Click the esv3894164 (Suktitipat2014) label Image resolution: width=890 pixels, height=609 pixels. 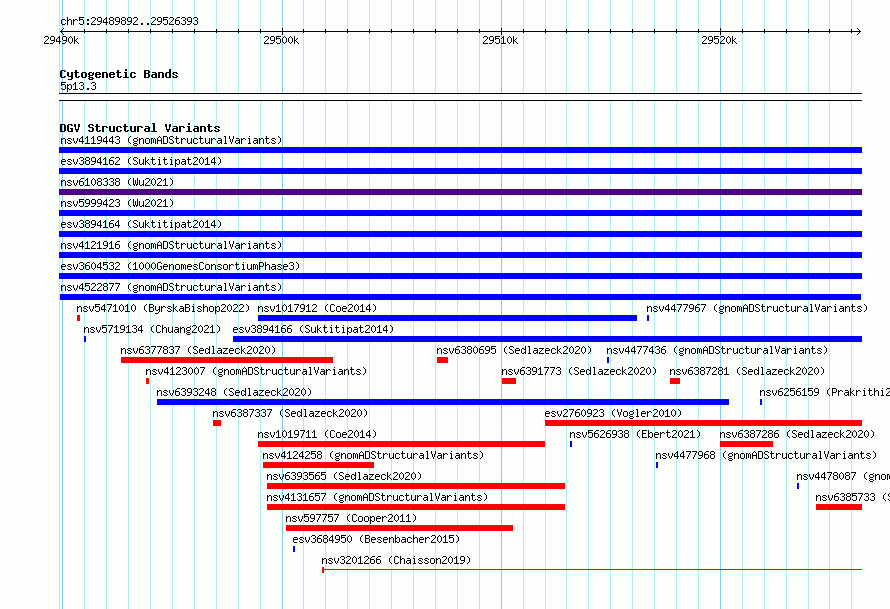[141, 224]
